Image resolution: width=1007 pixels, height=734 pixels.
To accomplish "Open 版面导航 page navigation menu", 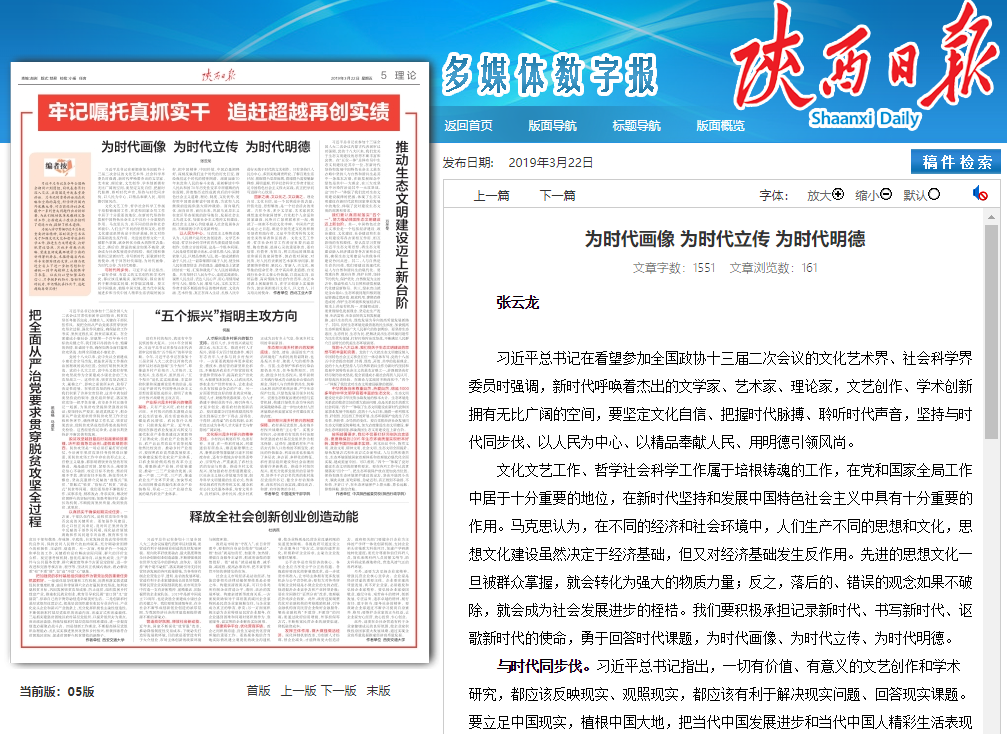I will tap(552, 126).
